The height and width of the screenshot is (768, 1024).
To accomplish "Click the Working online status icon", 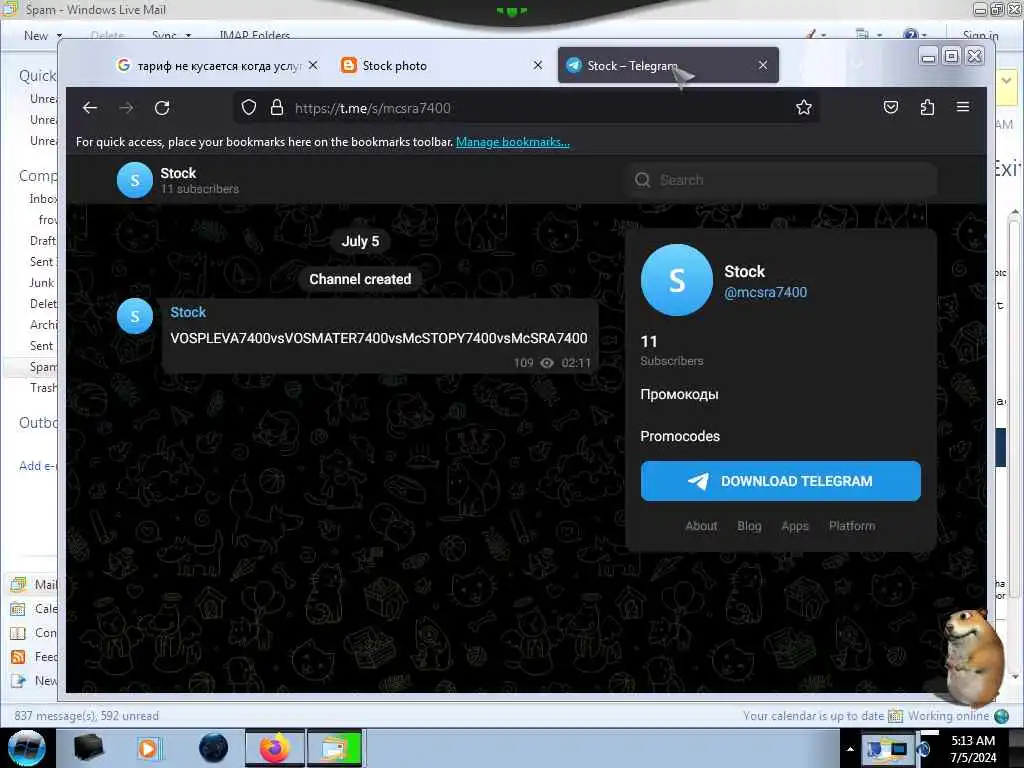I will [1001, 716].
